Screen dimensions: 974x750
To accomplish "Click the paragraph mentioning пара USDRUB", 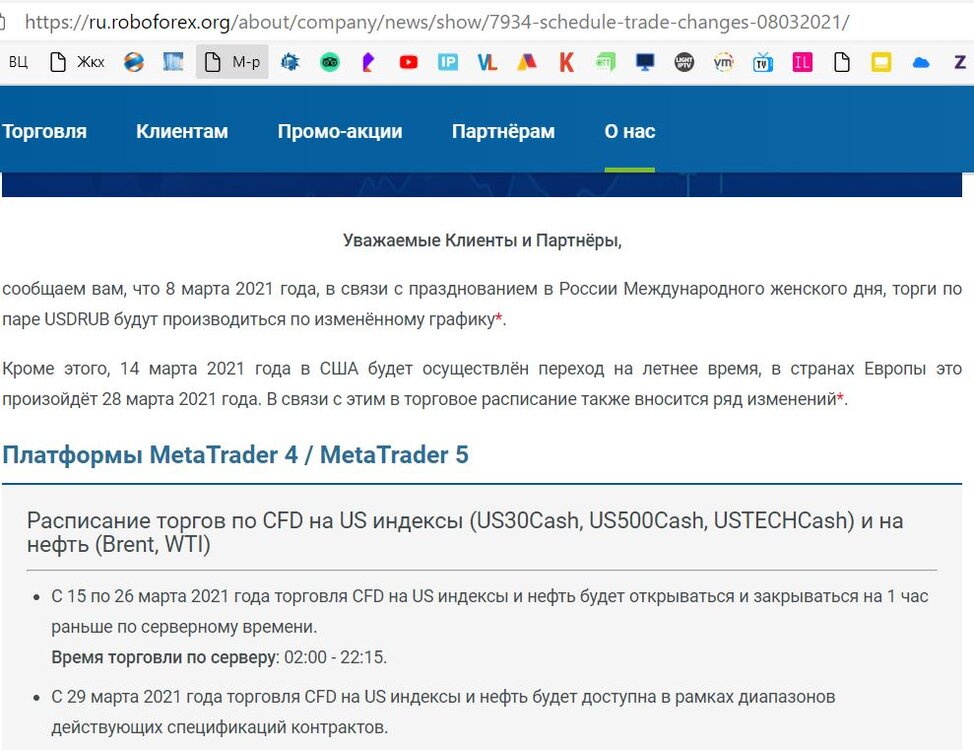I will coord(482,304).
